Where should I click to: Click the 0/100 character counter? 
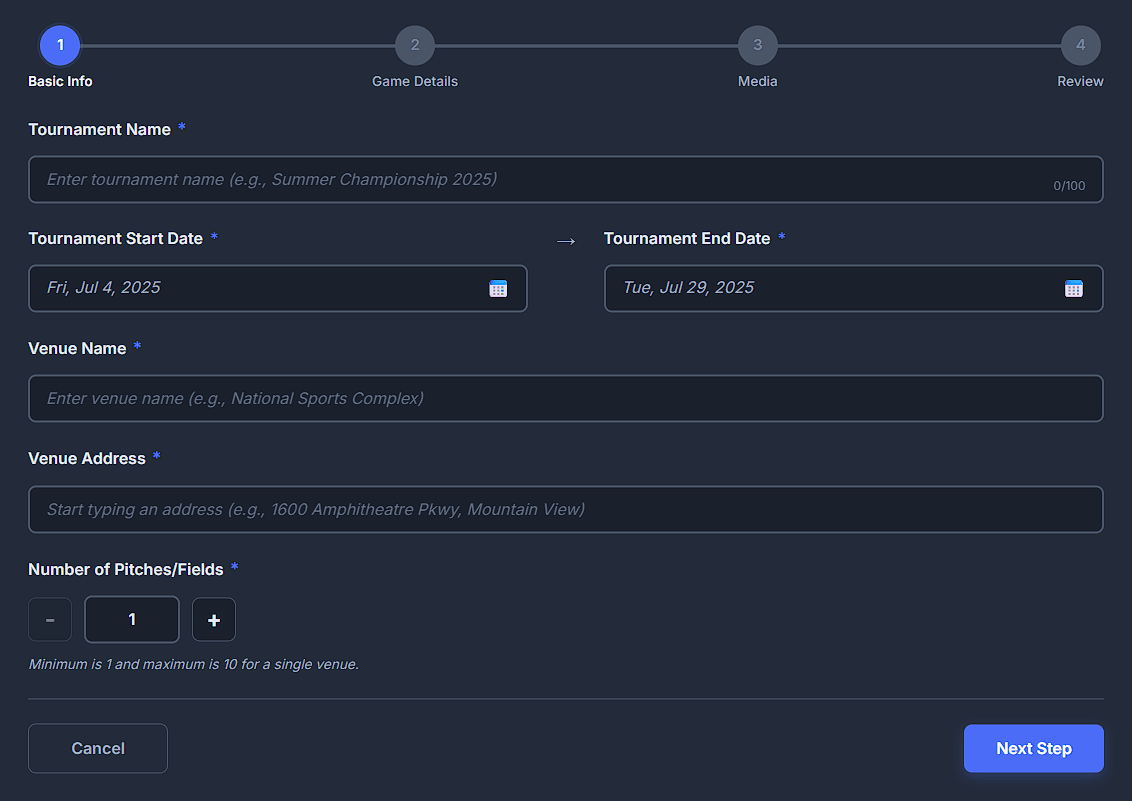tap(1069, 185)
